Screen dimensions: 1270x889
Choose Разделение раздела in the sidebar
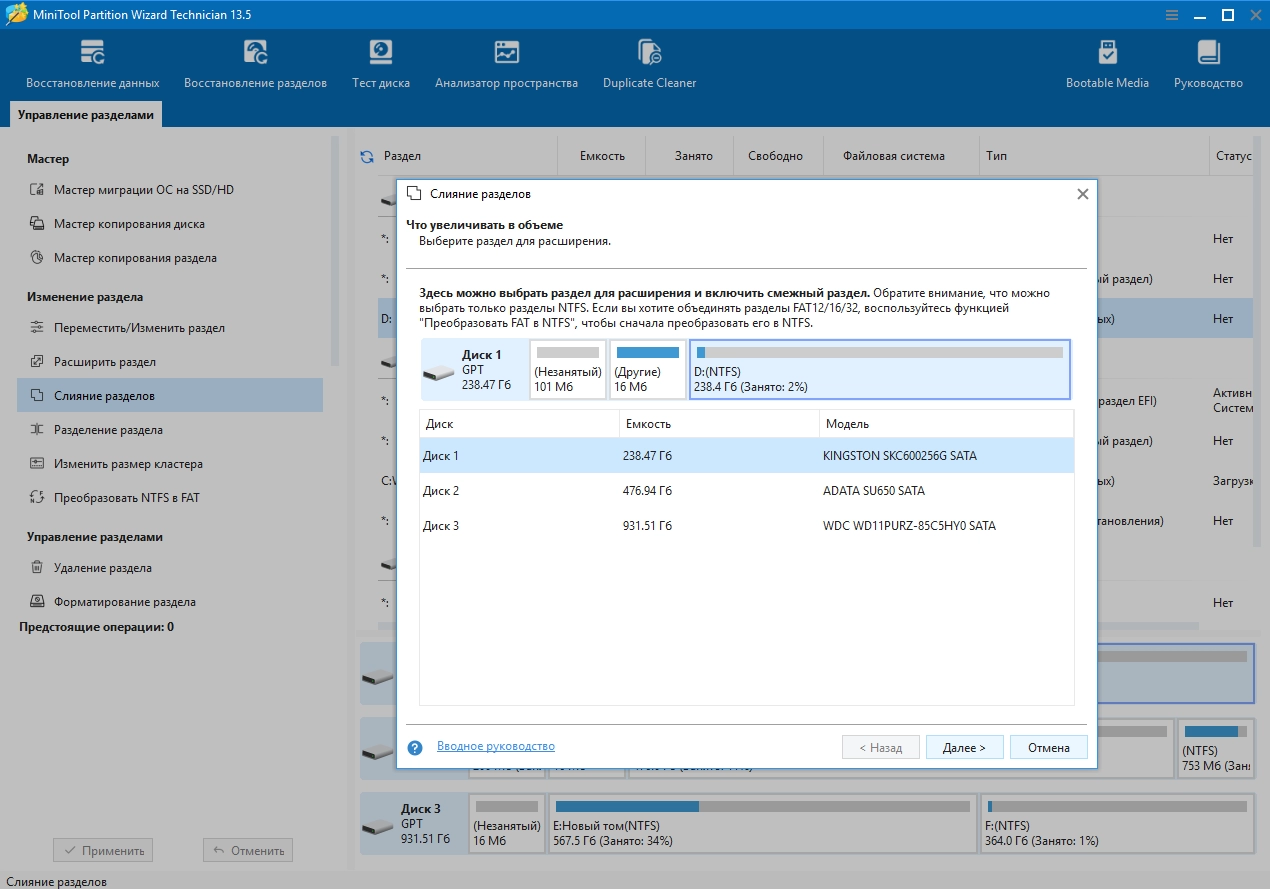[x=108, y=430]
